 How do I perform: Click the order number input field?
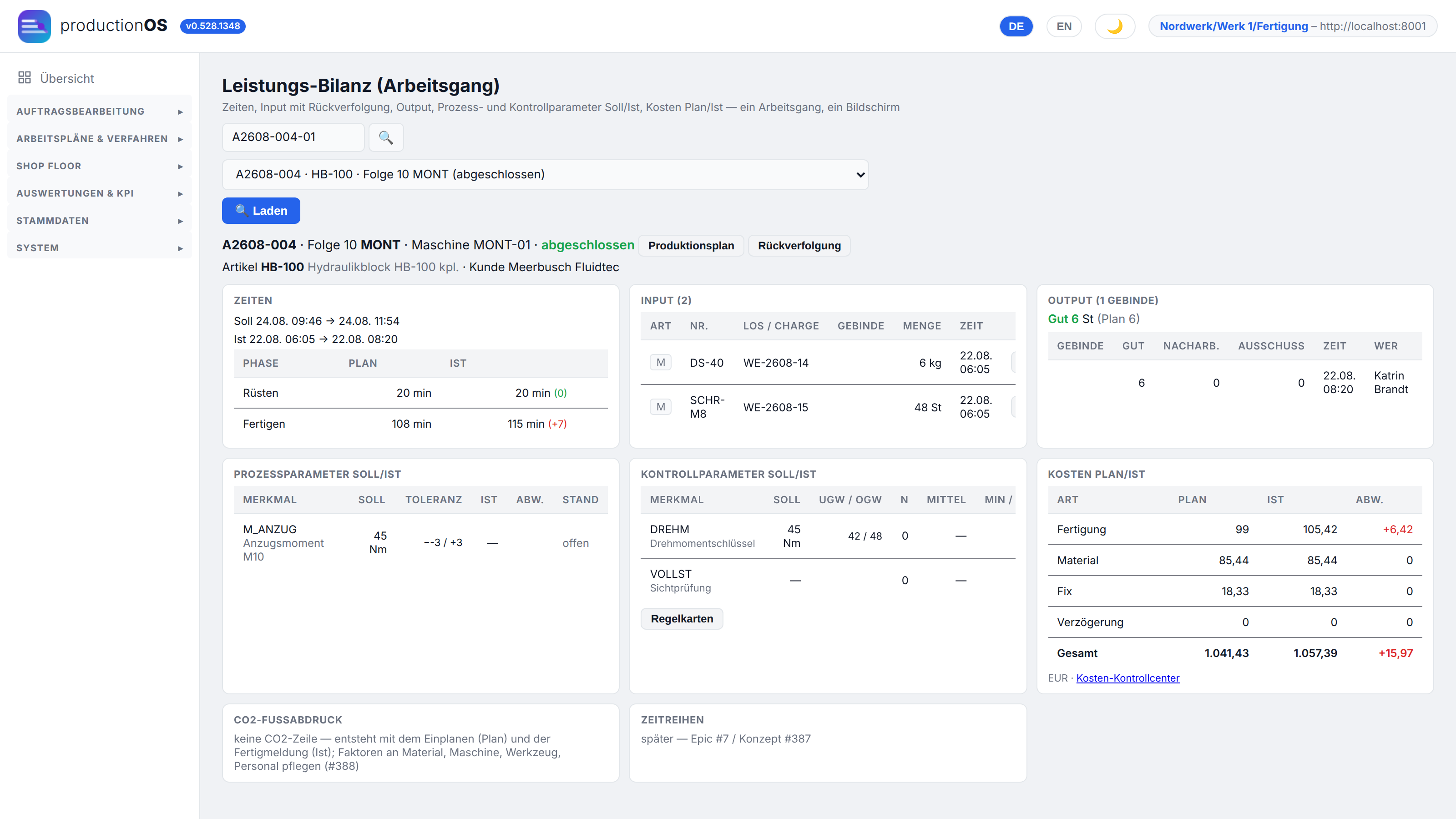point(293,137)
